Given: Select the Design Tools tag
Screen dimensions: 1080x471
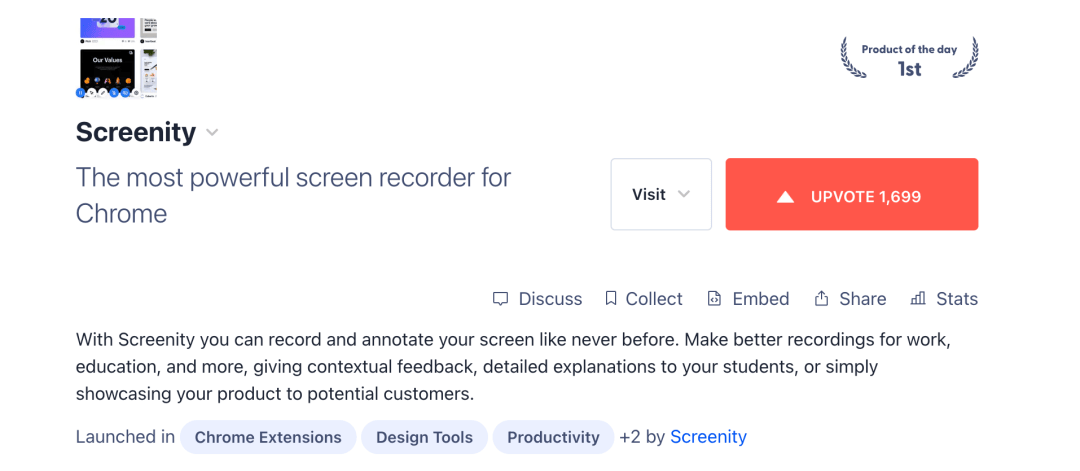Looking at the screenshot, I should pos(424,437).
